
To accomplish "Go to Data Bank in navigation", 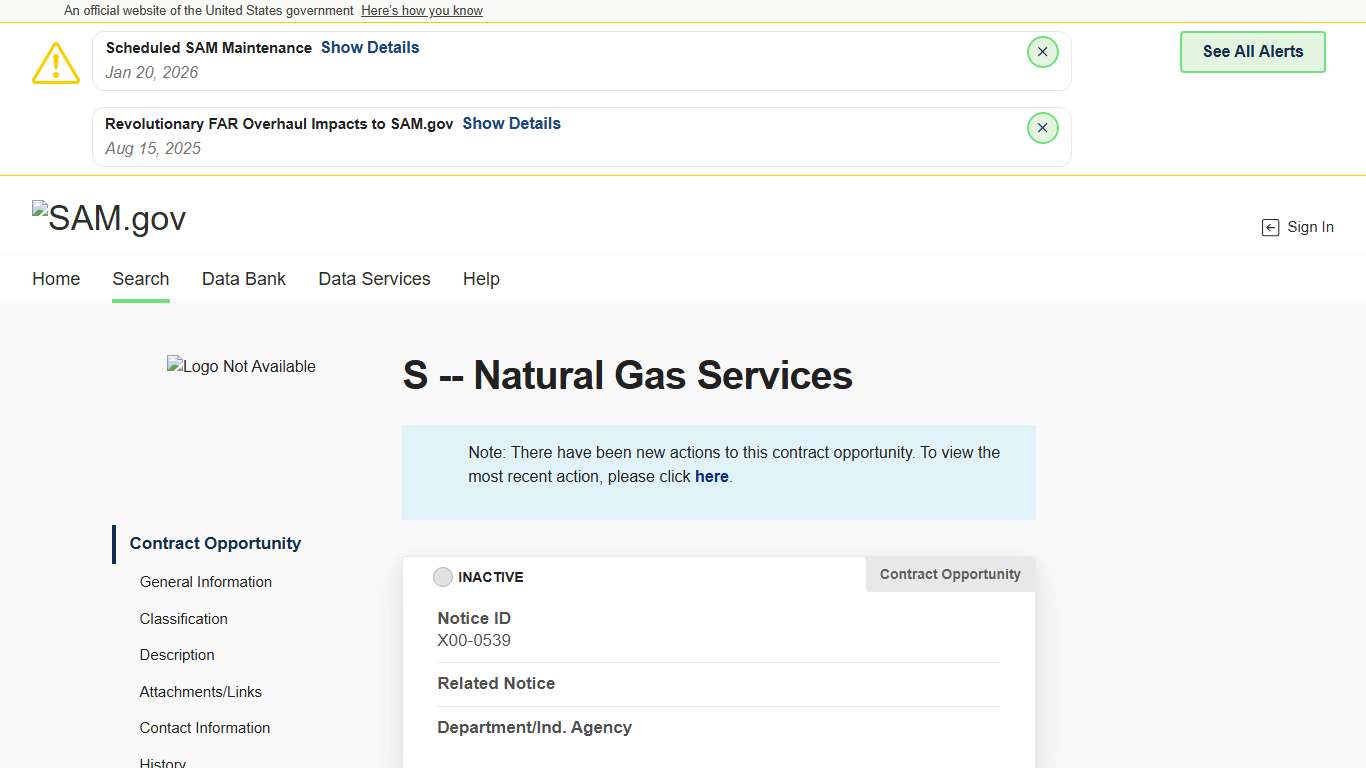I will tap(244, 279).
